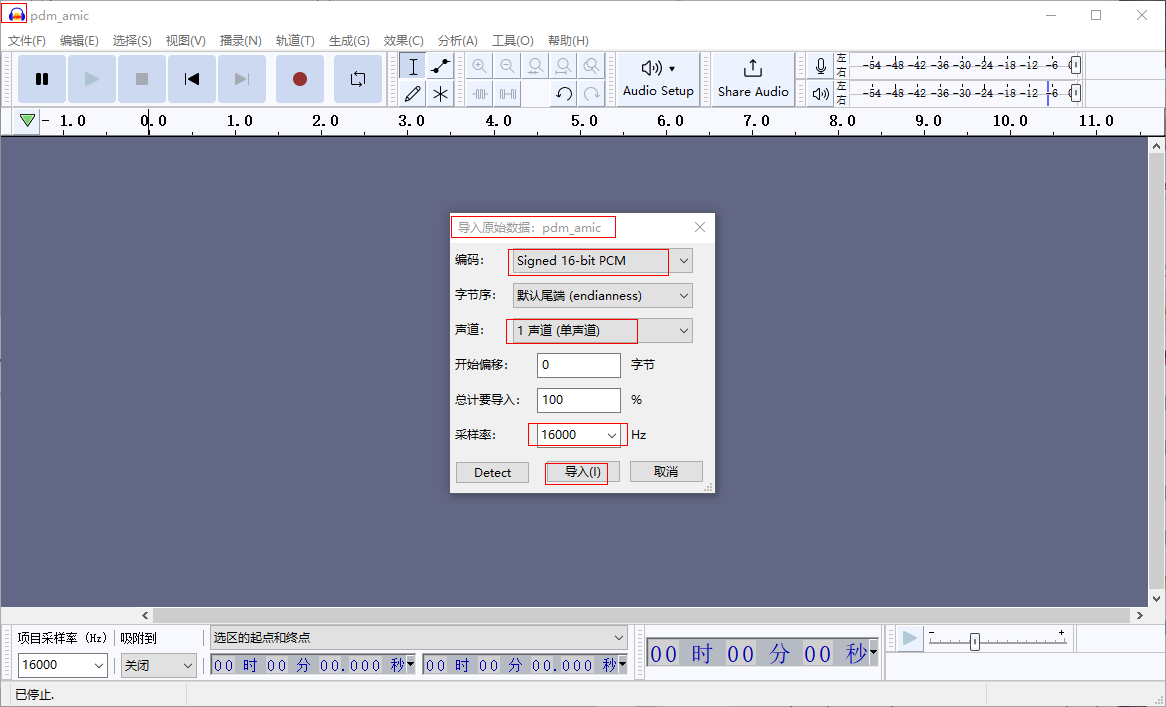
Task: Select the Envelope tool
Action: coord(440,67)
